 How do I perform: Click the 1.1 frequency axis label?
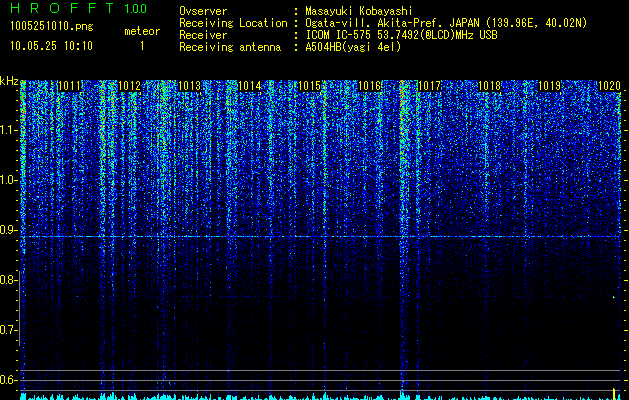(8, 130)
